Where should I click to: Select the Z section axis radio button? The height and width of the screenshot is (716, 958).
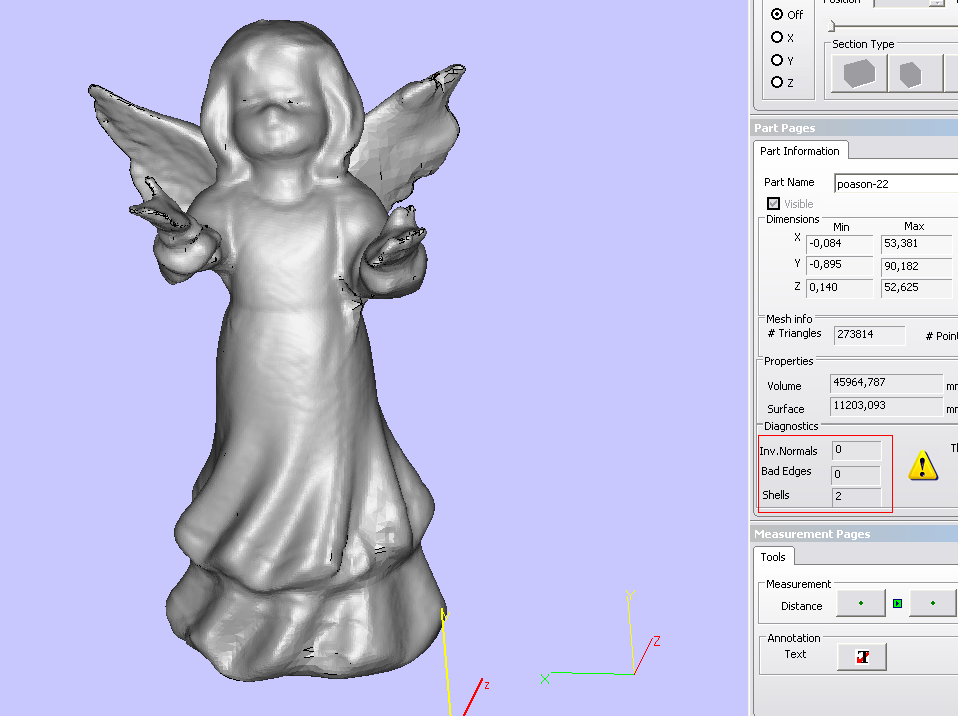[x=777, y=82]
